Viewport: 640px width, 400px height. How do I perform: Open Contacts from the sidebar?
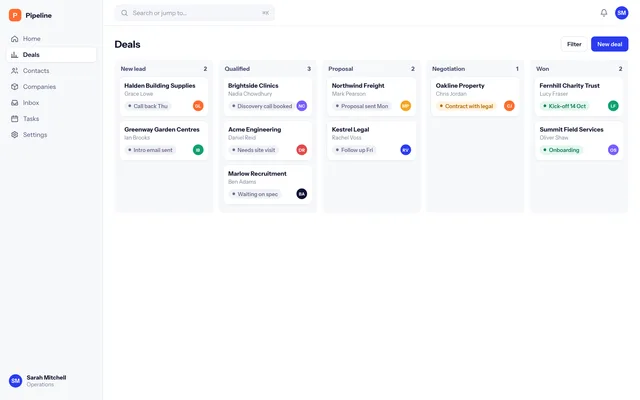pyautogui.click(x=51, y=71)
